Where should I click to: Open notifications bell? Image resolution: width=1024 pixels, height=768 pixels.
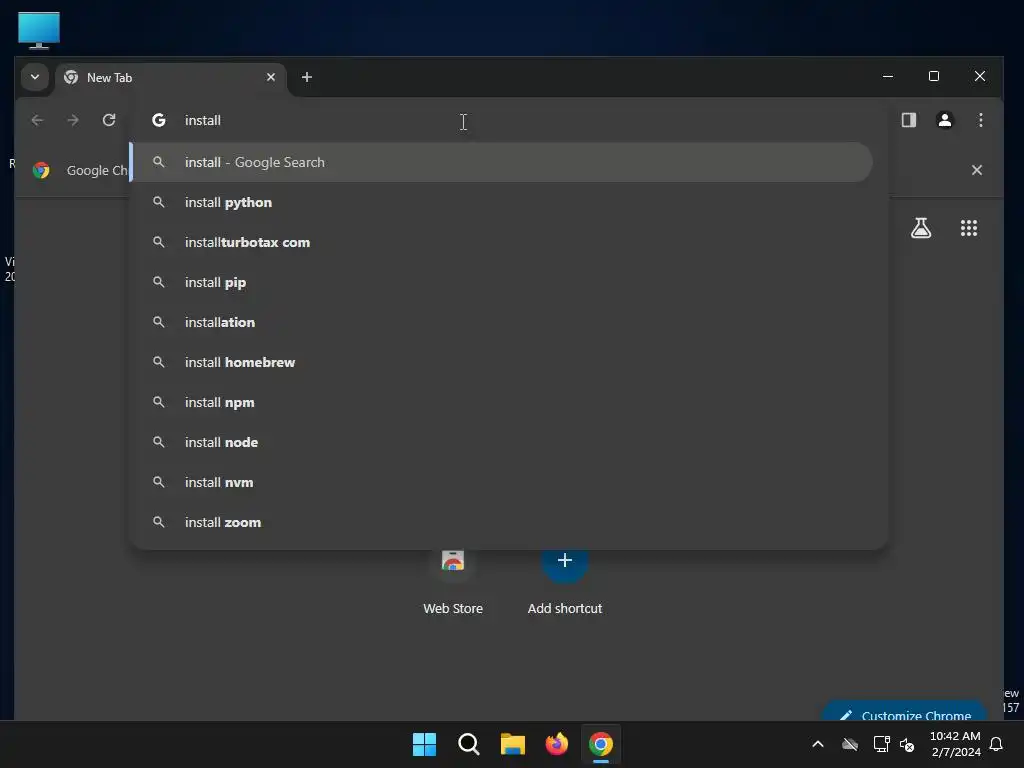996,744
